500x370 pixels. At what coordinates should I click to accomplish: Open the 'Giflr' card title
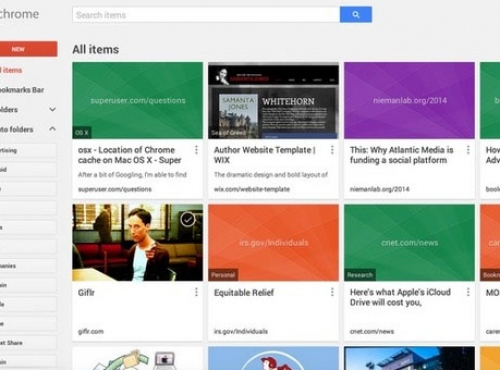coord(86,293)
